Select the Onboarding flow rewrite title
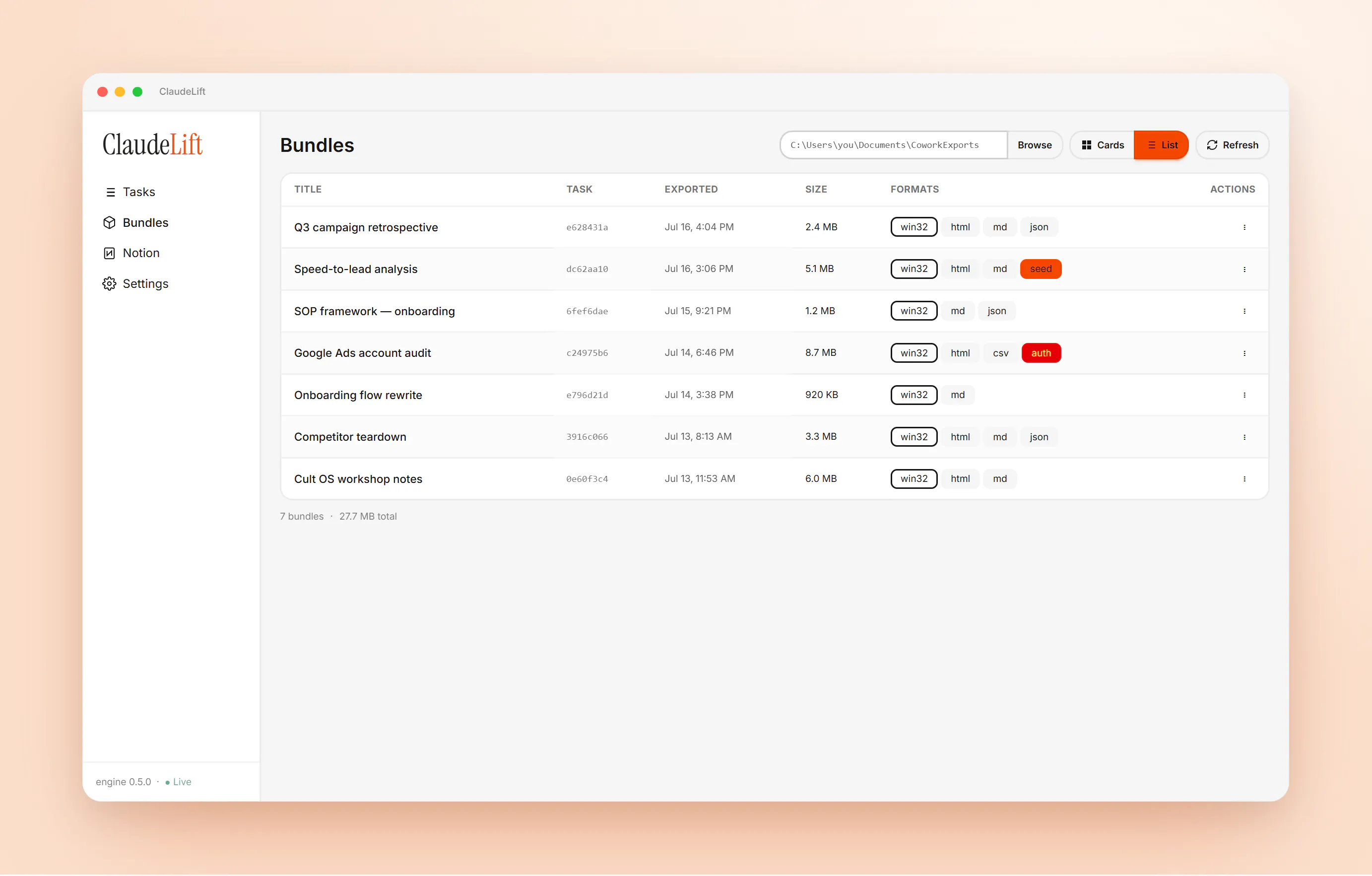The height and width of the screenshot is (876, 1372). click(x=358, y=395)
